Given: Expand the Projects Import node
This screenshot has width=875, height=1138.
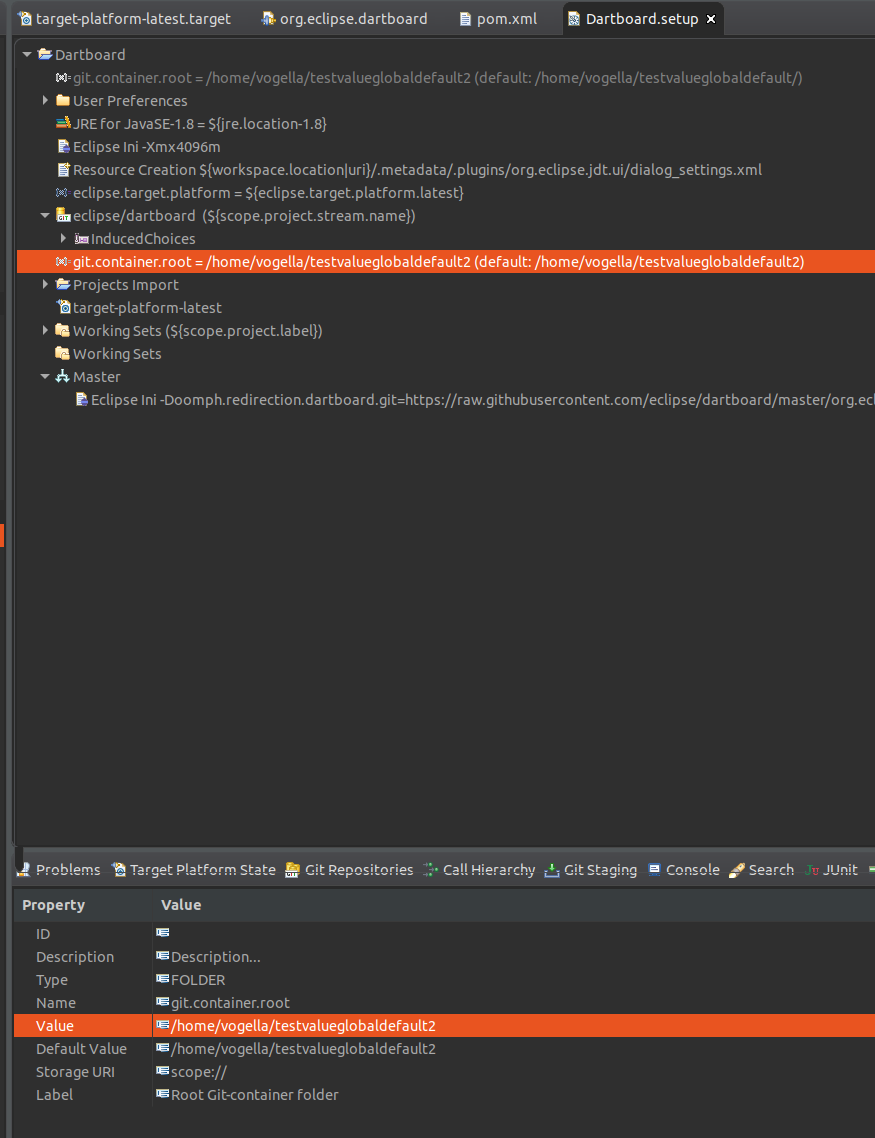Looking at the screenshot, I should point(45,284).
